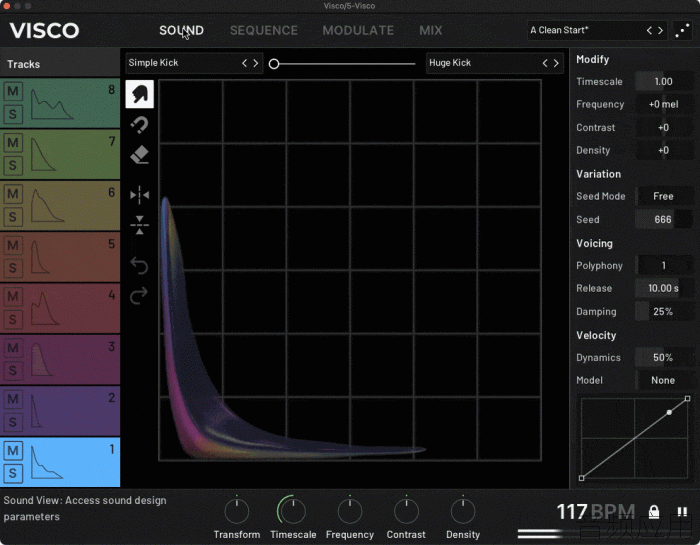Screen dimensions: 700x545
Task: Mirror the sound horizontally
Action: click(x=139, y=195)
